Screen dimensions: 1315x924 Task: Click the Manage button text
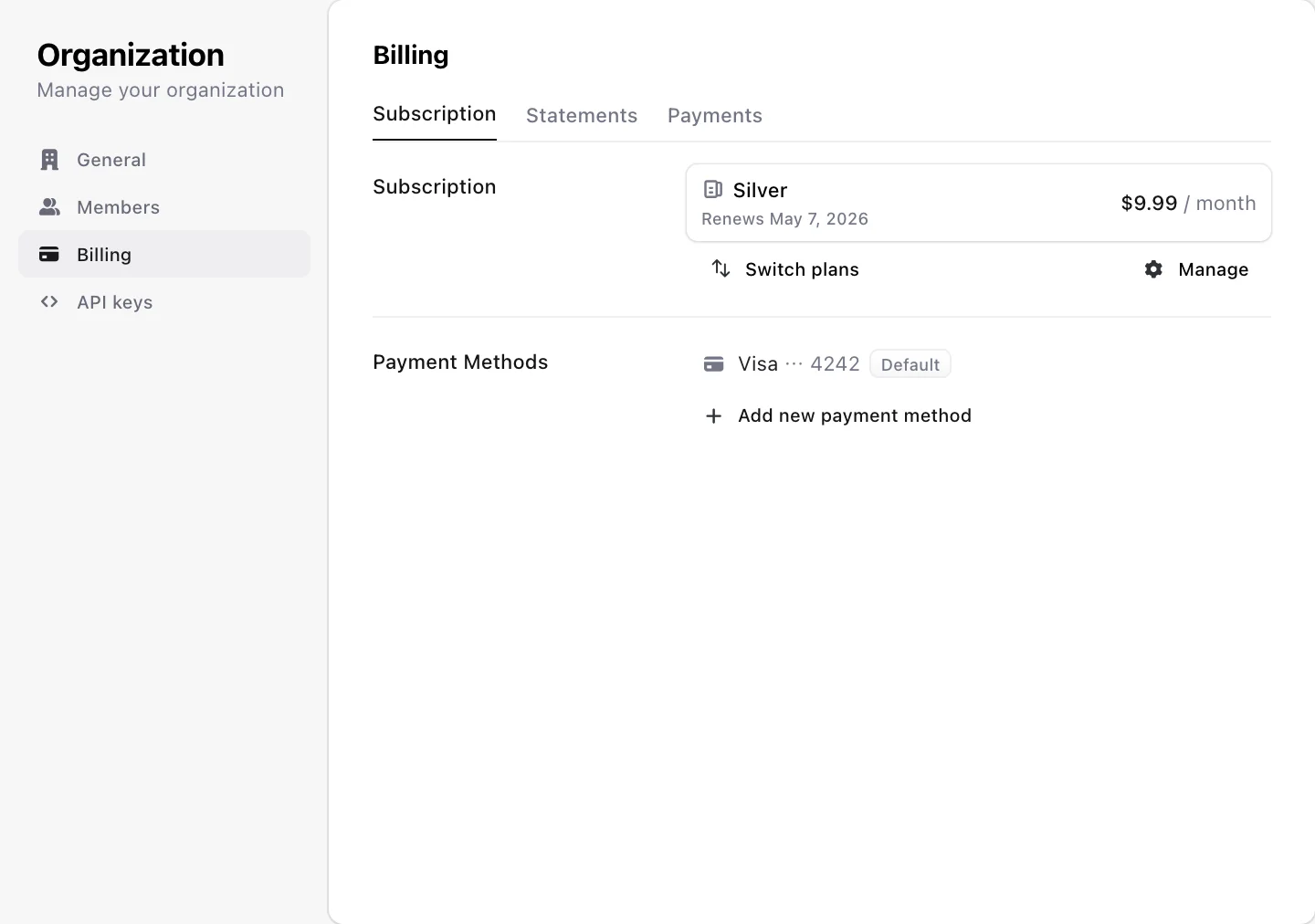coord(1214,269)
